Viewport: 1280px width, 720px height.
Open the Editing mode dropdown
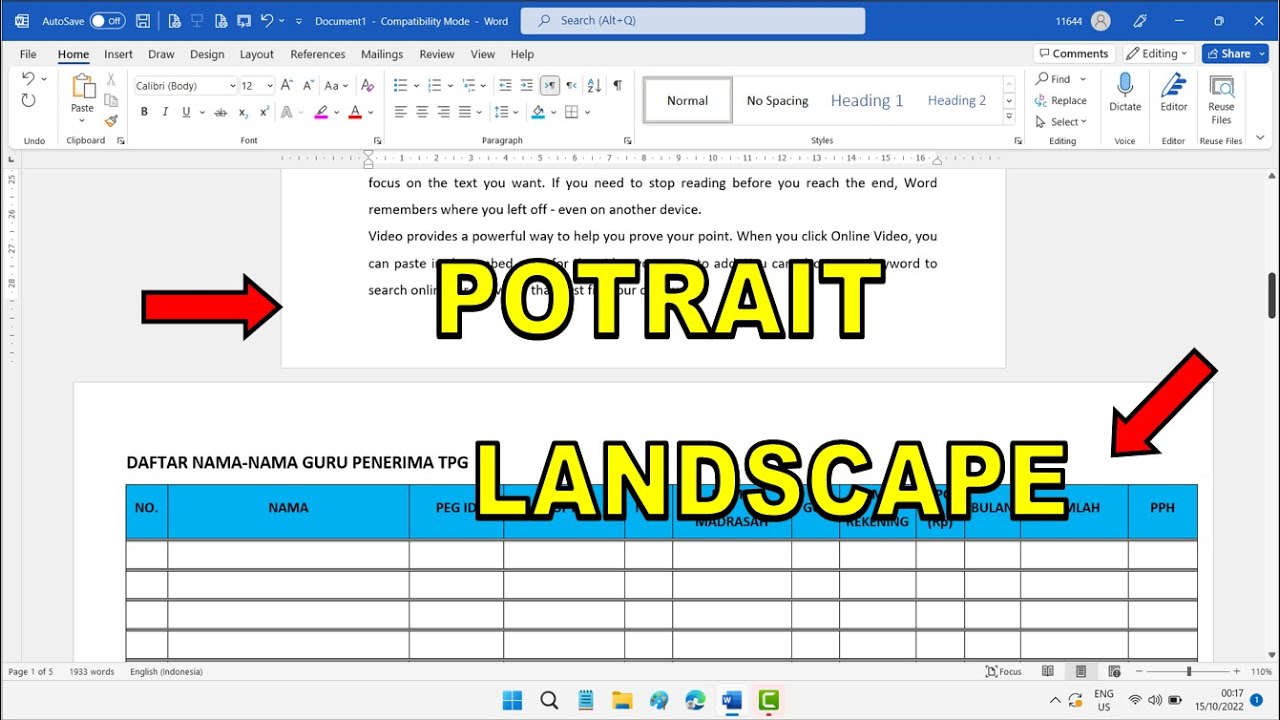[1158, 54]
